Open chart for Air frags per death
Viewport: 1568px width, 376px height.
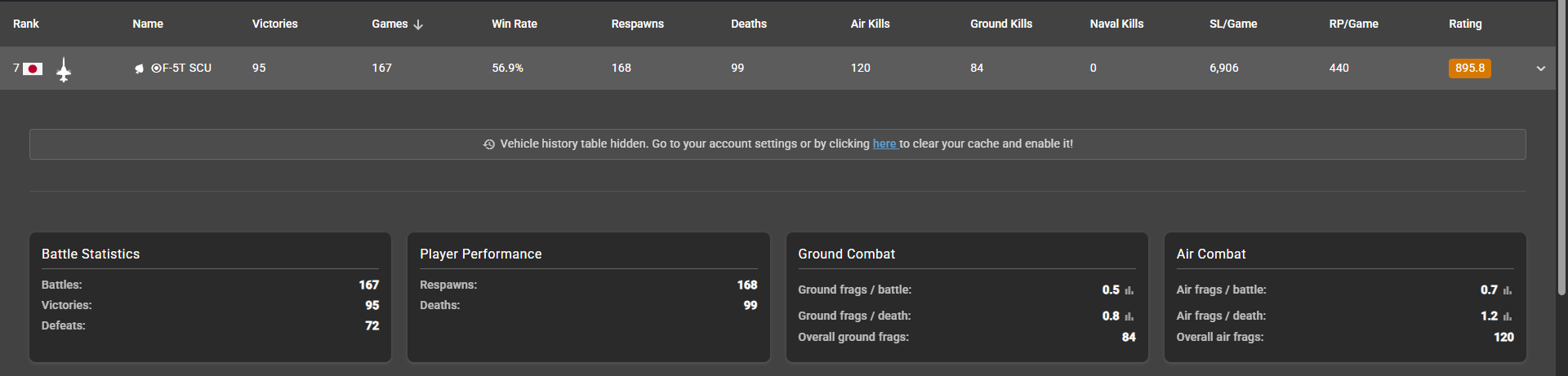click(x=1508, y=316)
